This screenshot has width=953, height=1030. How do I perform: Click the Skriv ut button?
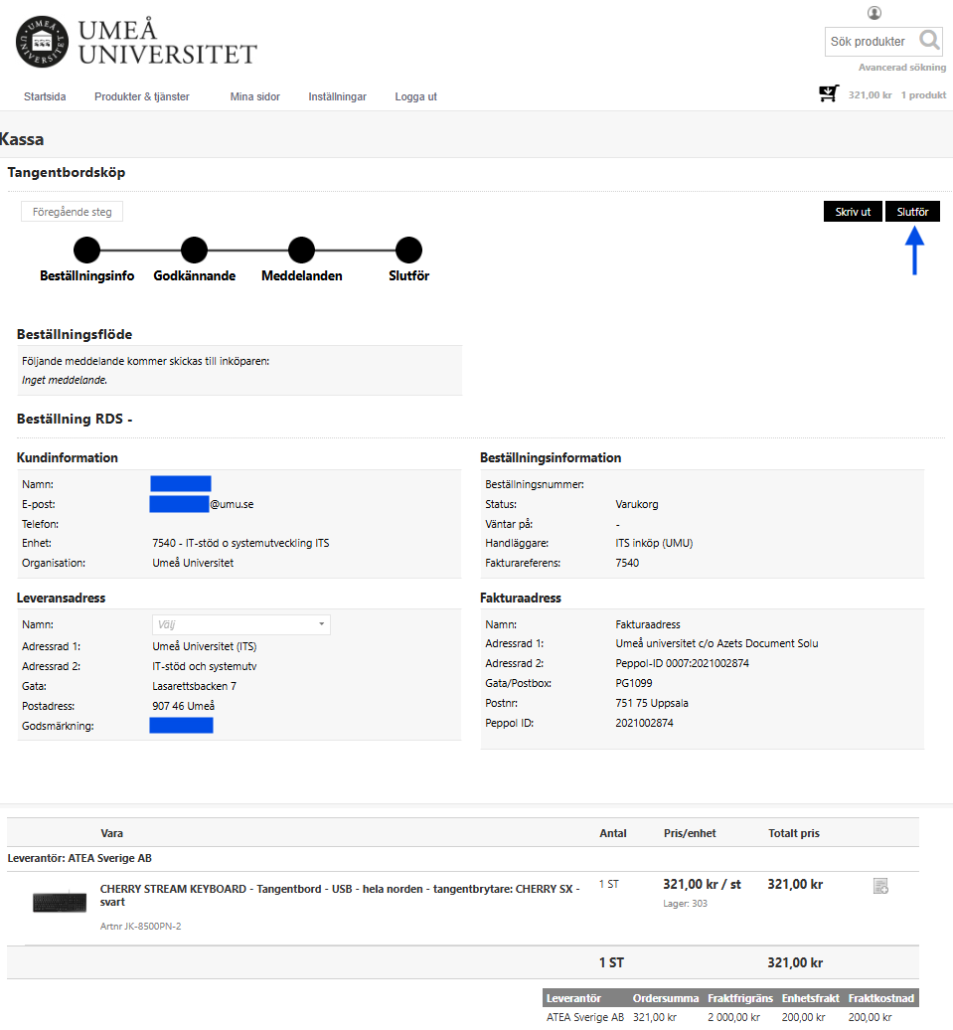852,212
